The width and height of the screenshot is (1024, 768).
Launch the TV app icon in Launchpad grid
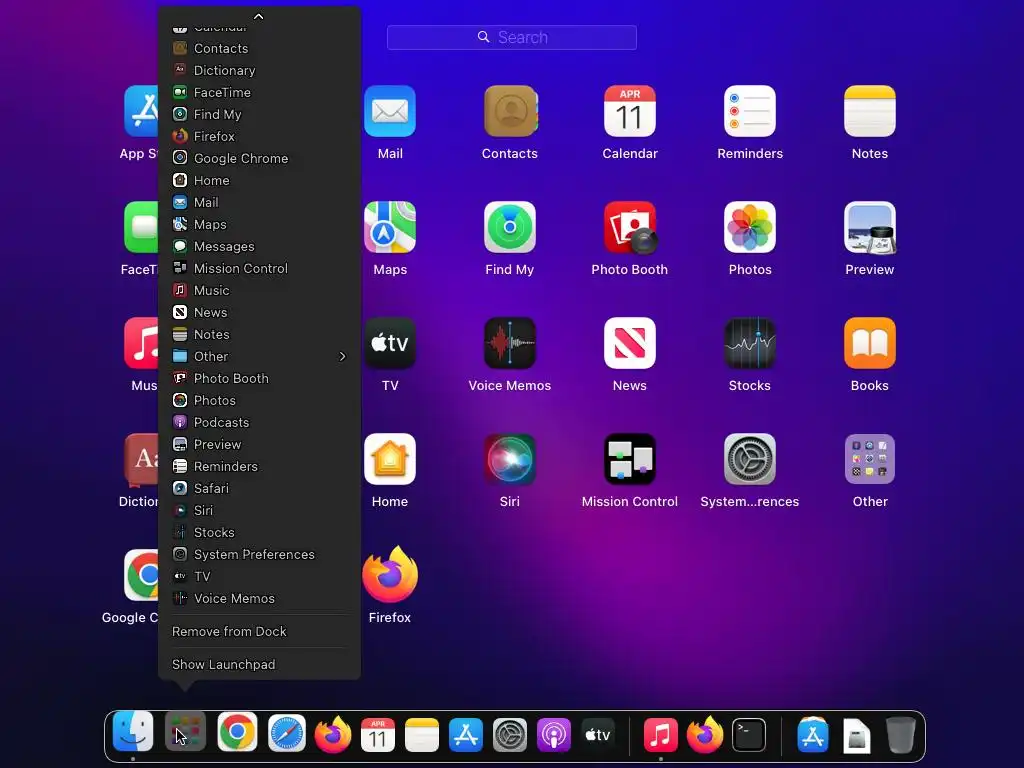tap(390, 343)
